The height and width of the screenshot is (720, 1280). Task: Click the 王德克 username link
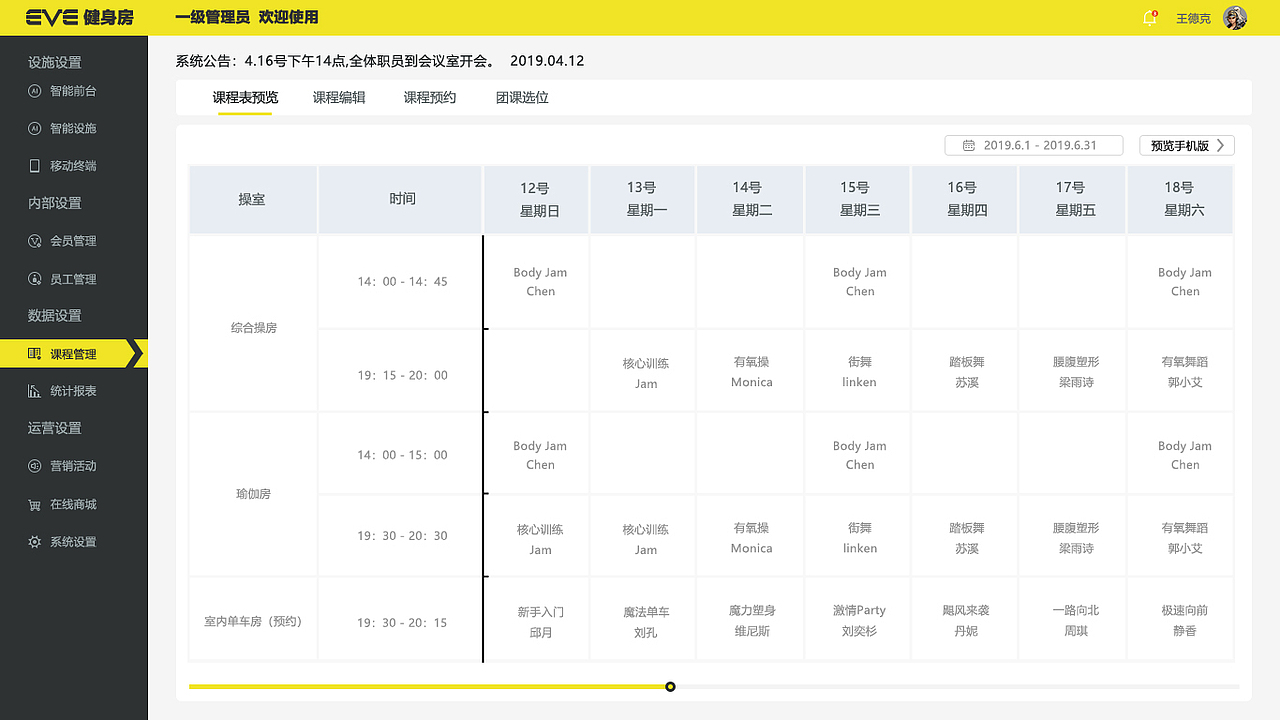[1193, 19]
